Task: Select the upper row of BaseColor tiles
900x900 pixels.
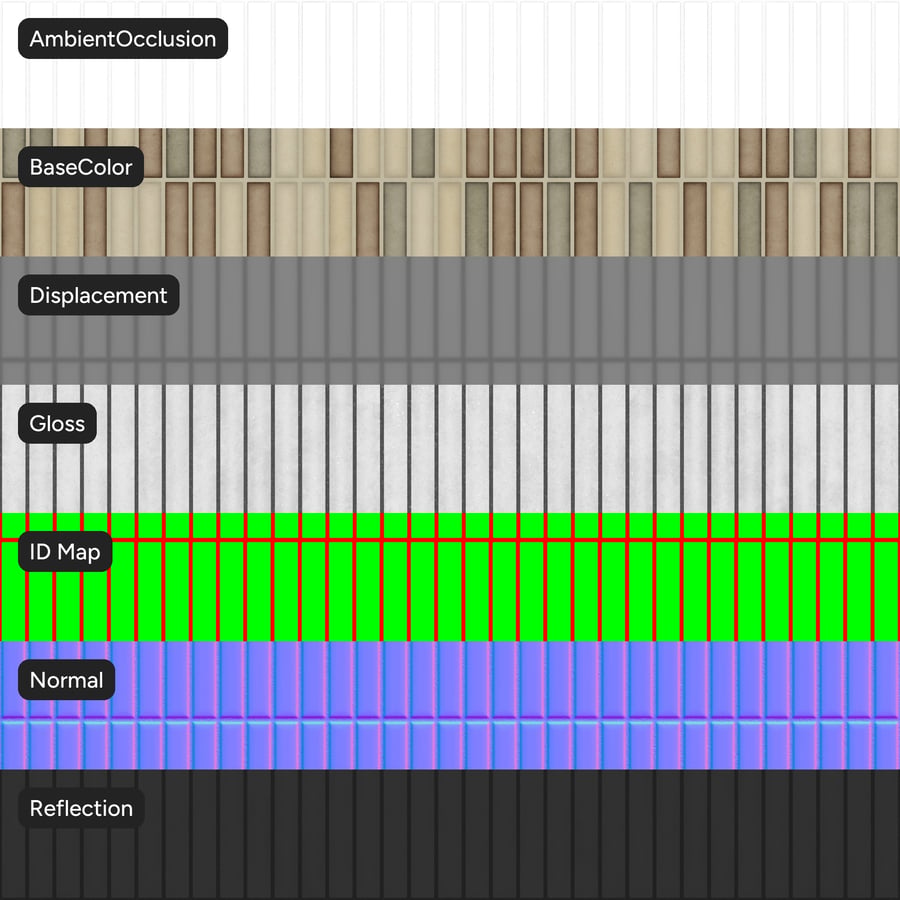Action: 450,153
